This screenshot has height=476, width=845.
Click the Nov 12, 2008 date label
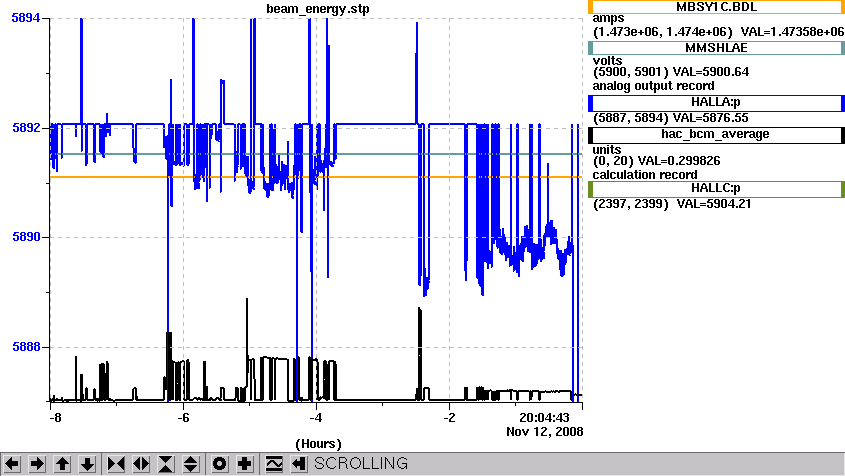(x=544, y=432)
